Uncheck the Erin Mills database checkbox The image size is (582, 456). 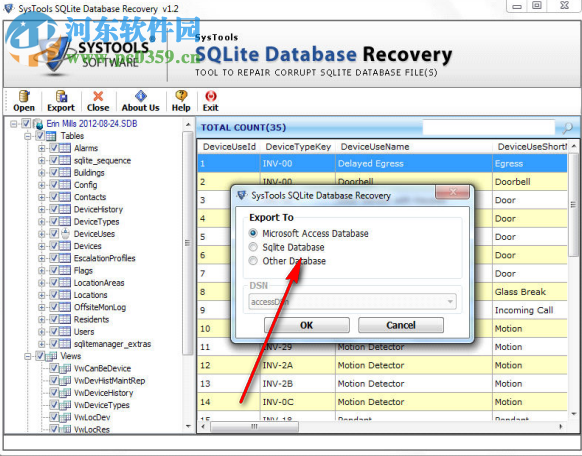pos(26,124)
